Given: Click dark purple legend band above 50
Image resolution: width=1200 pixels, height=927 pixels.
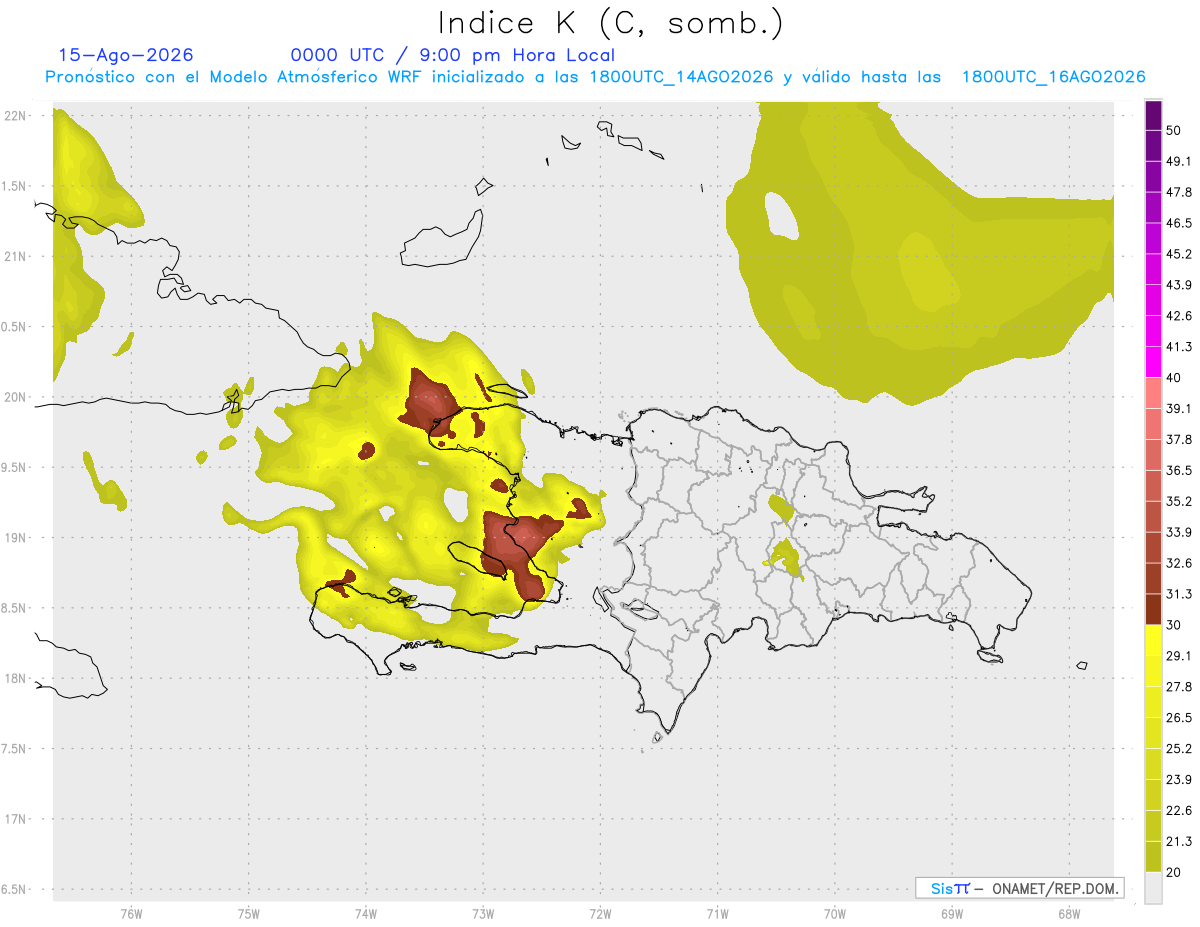Looking at the screenshot, I should click(x=1153, y=115).
